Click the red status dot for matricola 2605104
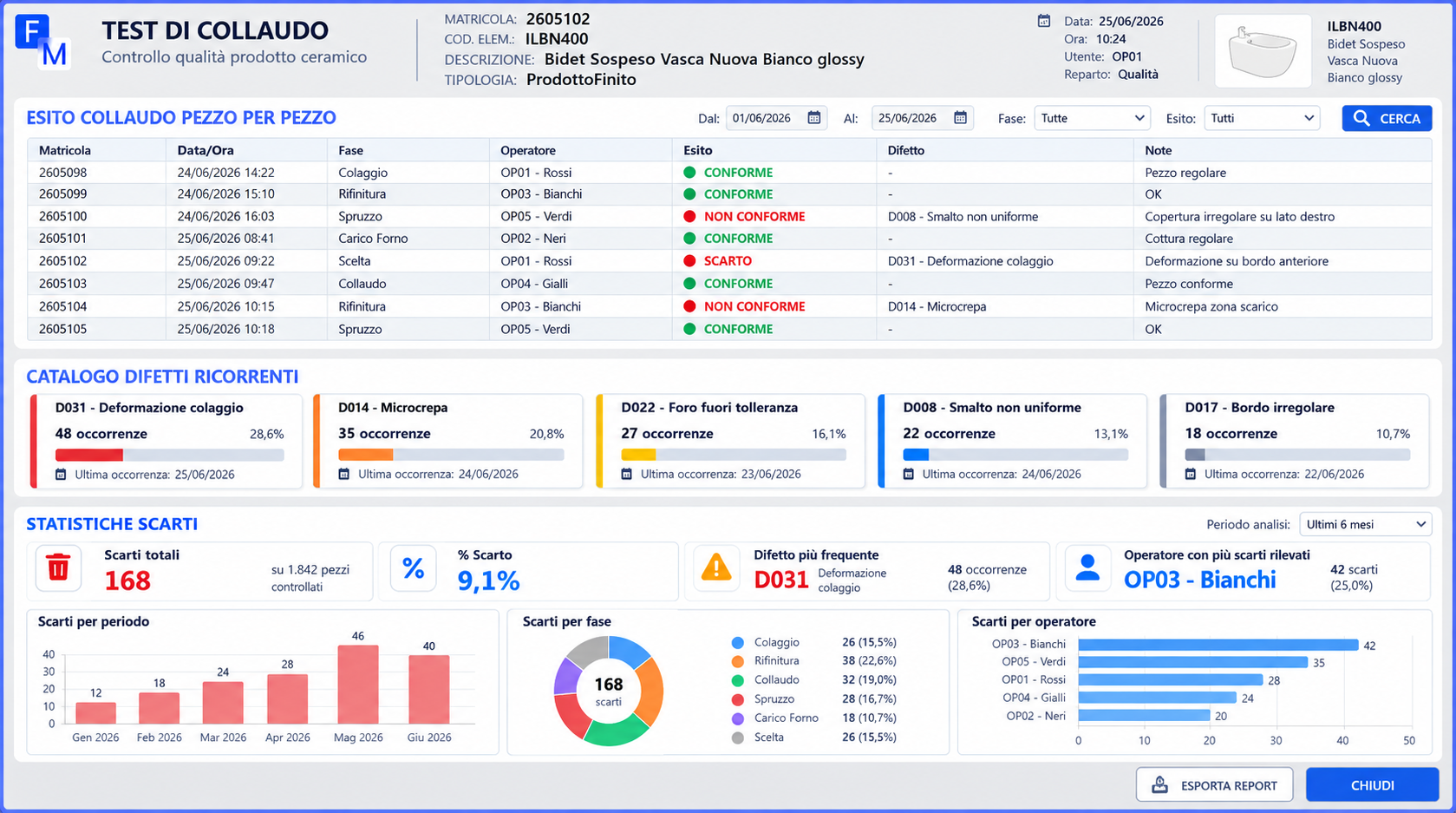This screenshot has width=1456, height=813. tap(689, 306)
